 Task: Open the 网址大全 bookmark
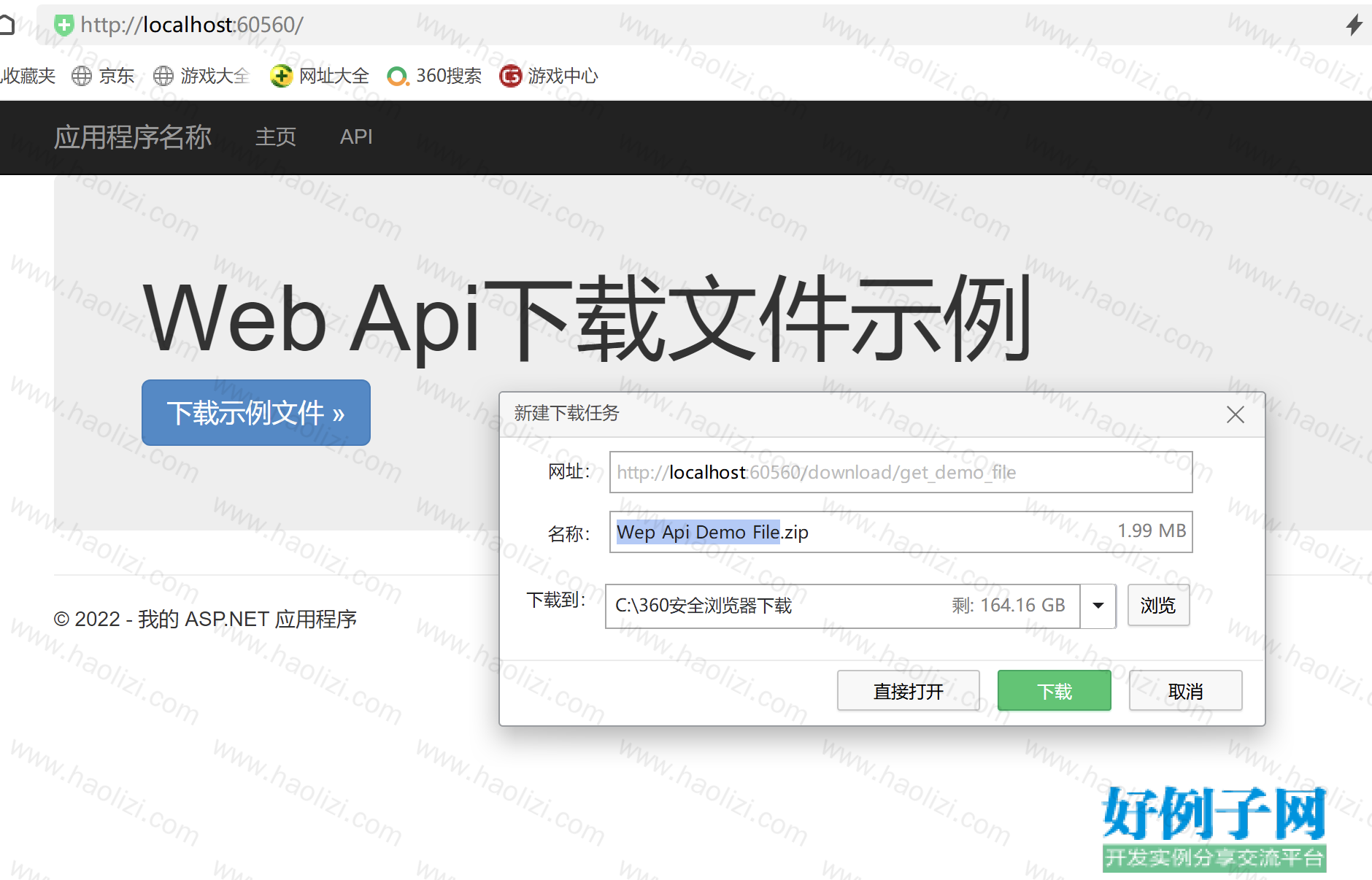pyautogui.click(x=320, y=76)
